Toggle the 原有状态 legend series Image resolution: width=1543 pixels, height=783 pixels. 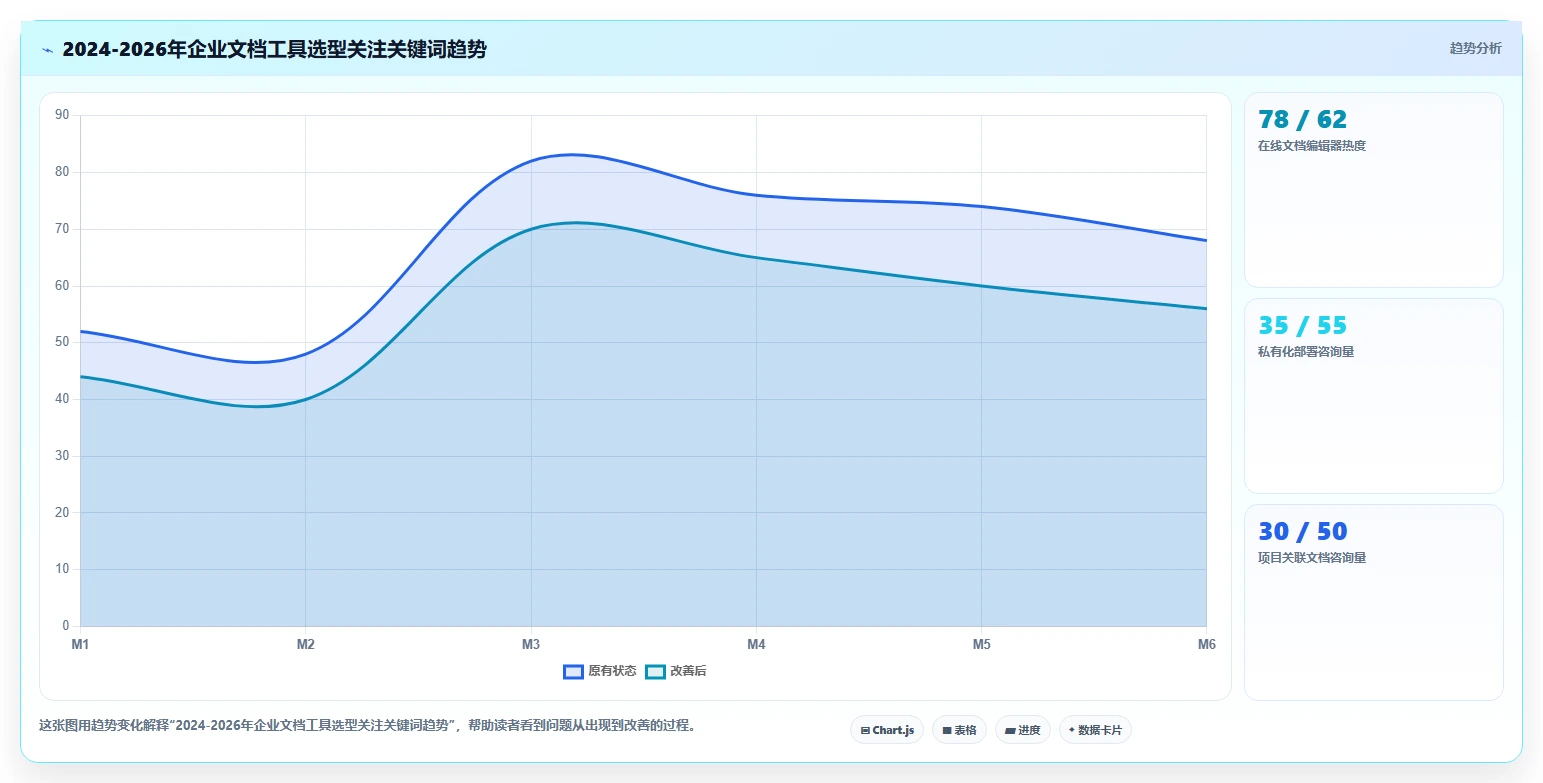tap(600, 671)
